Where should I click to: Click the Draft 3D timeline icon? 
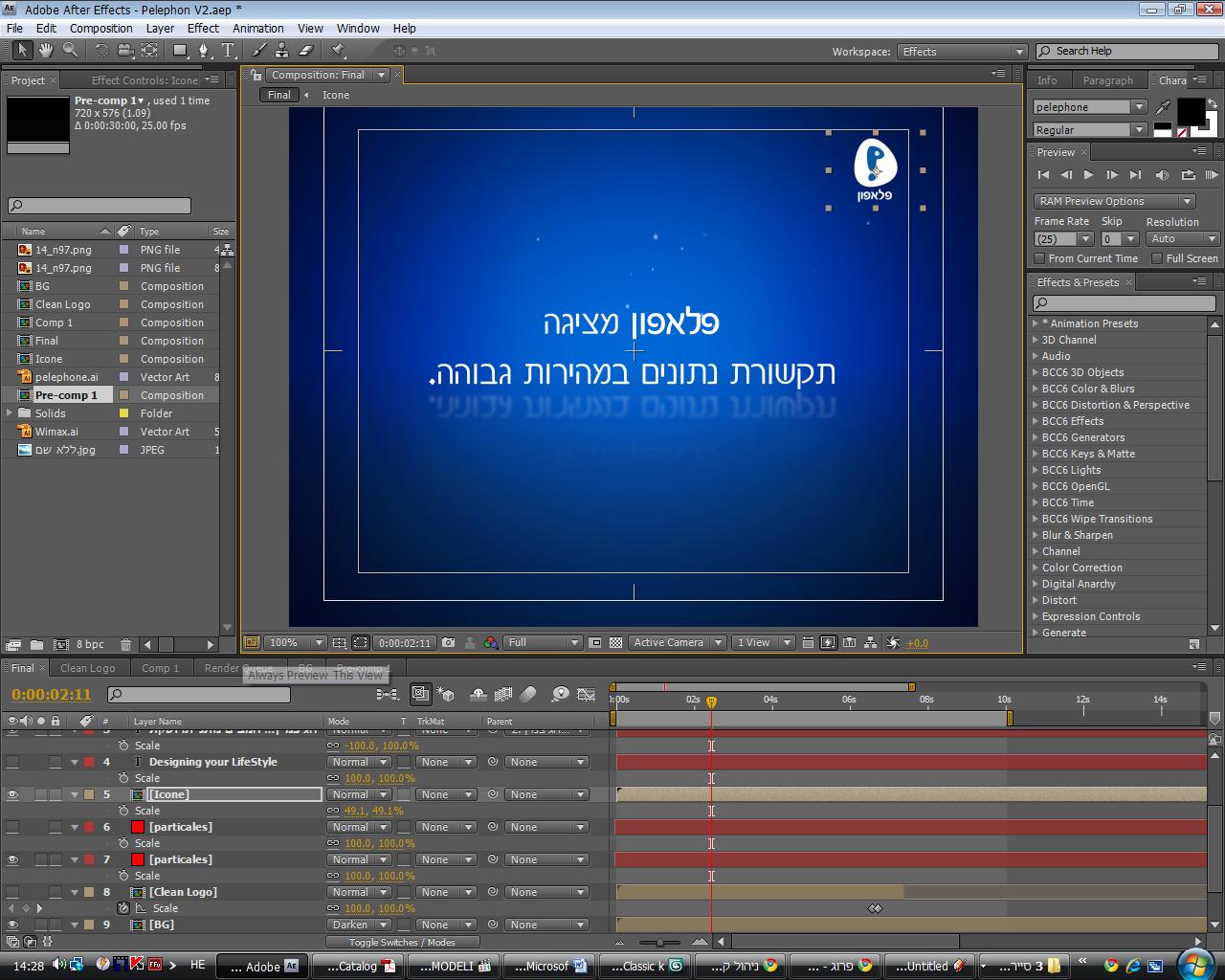coord(446,694)
